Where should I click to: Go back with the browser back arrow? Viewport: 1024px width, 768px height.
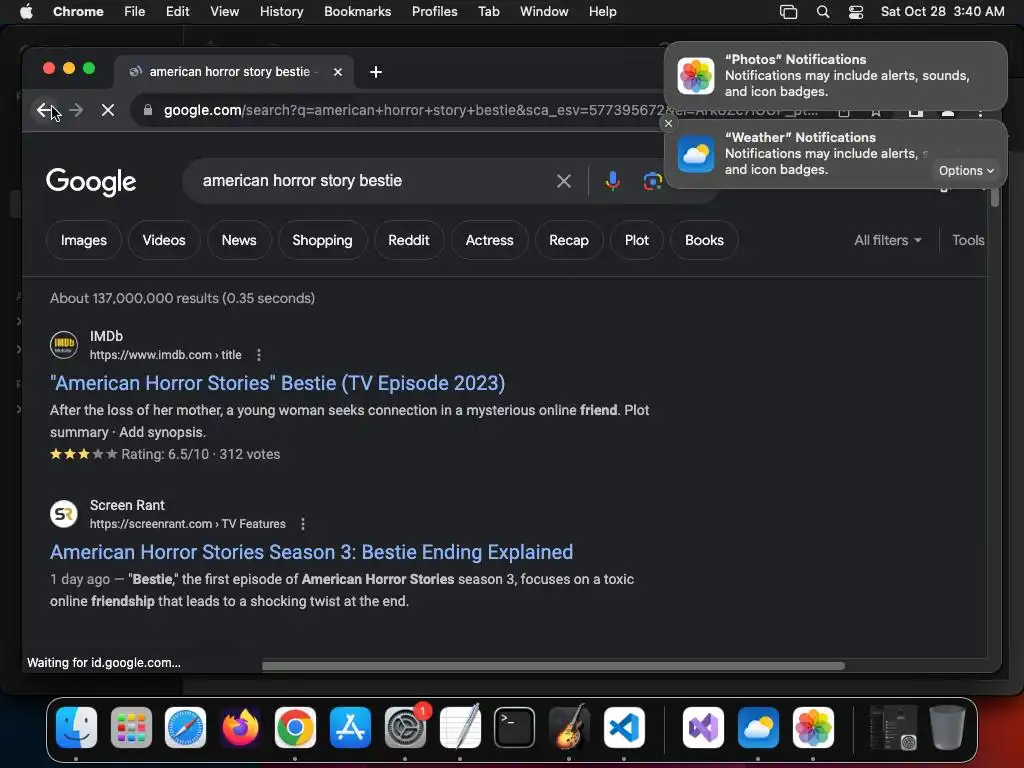click(x=44, y=110)
